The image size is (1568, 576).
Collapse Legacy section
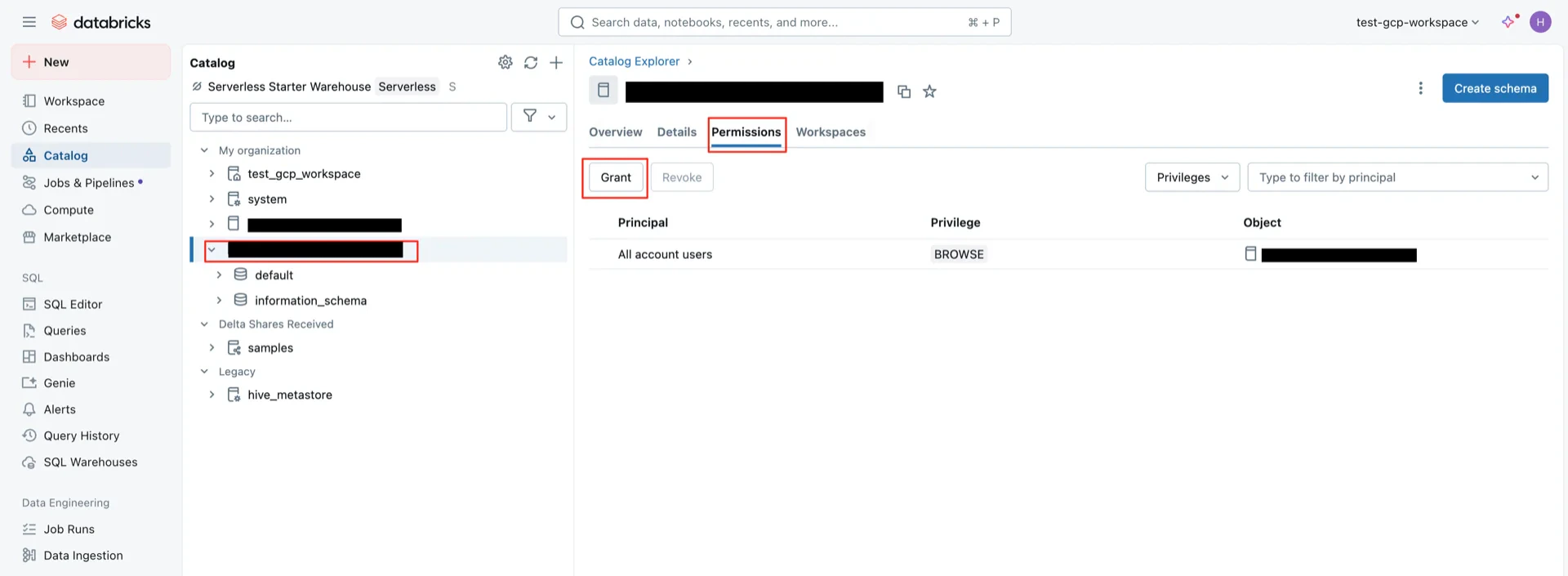(204, 372)
